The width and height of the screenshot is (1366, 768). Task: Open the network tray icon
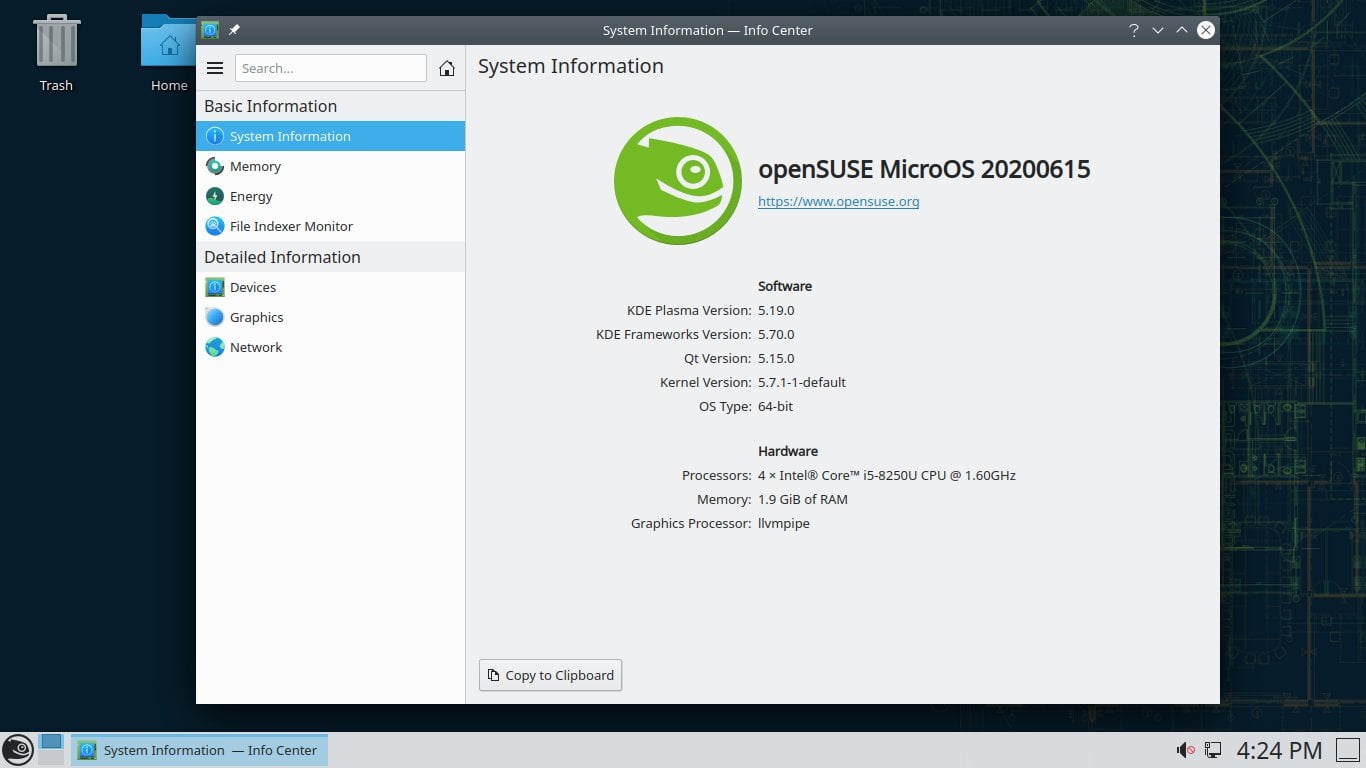[1213, 750]
